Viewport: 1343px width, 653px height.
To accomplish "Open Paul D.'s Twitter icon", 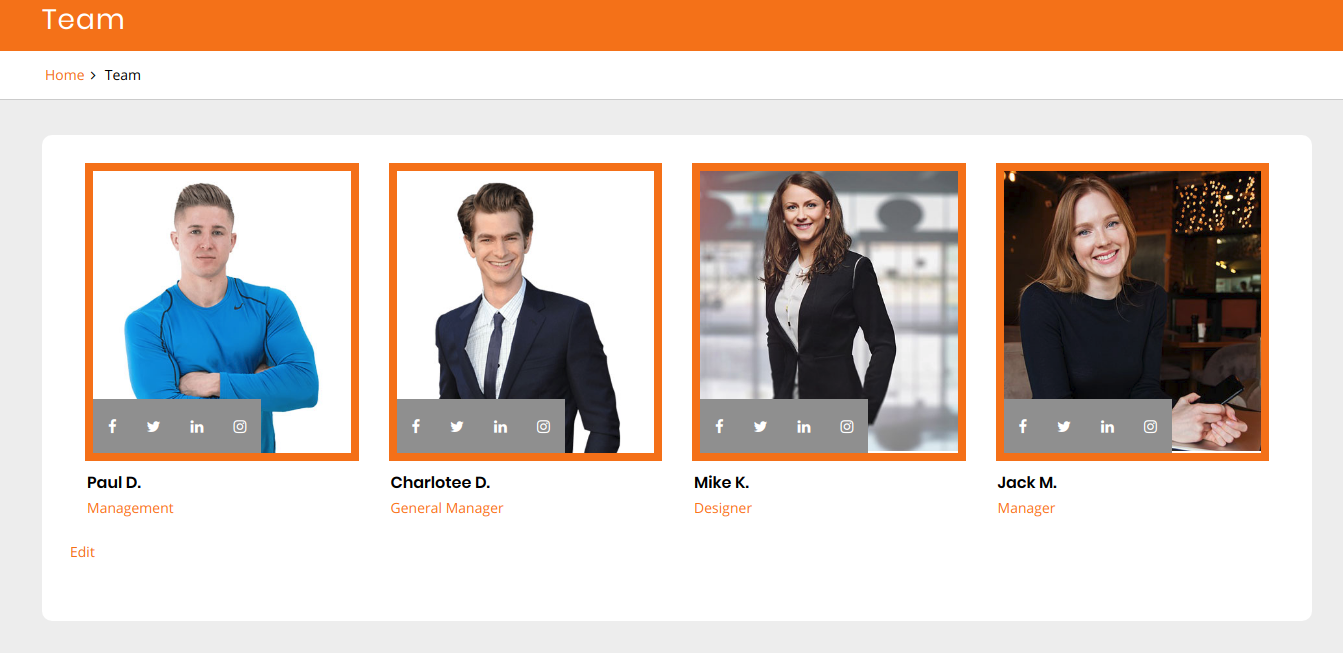I will 153,426.
